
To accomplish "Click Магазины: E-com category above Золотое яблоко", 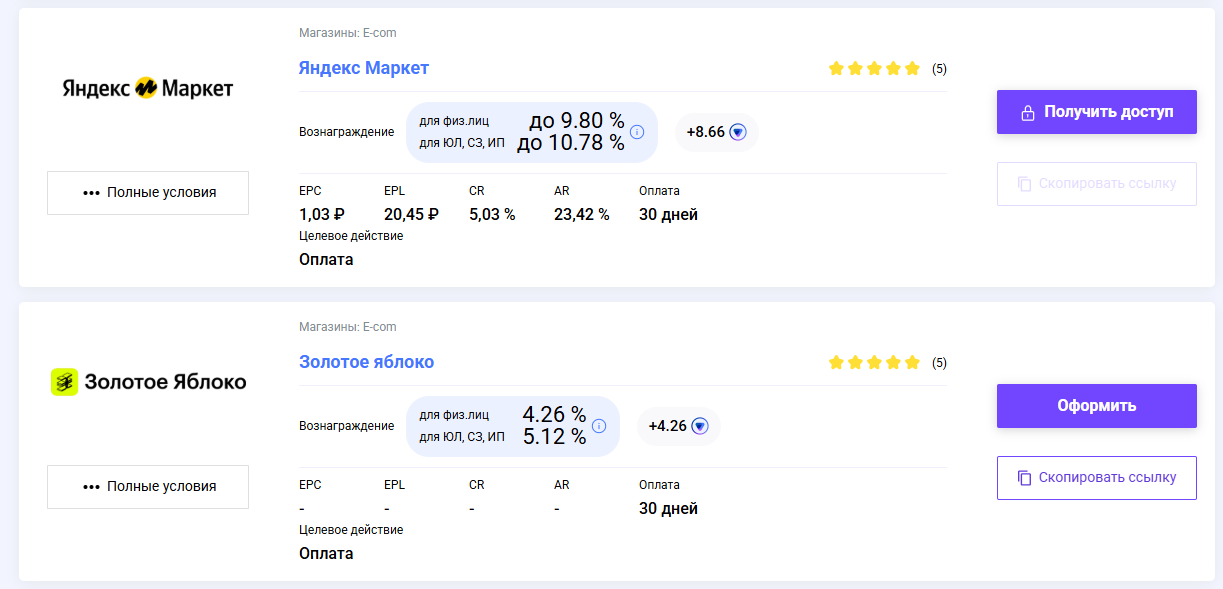I will [348, 327].
